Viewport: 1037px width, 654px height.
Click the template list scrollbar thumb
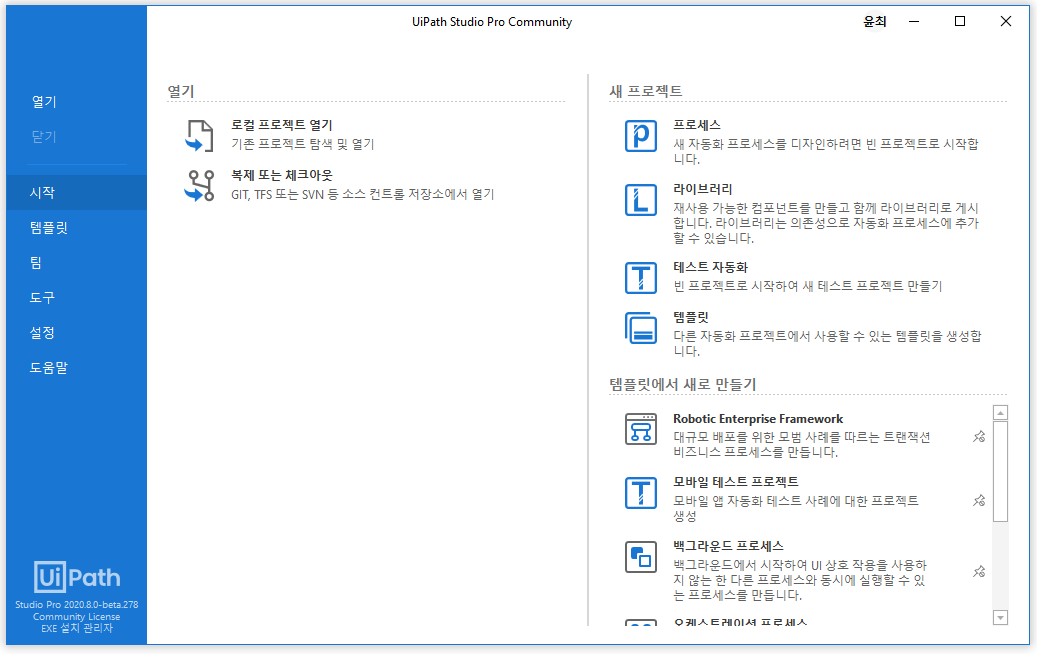pos(1001,471)
